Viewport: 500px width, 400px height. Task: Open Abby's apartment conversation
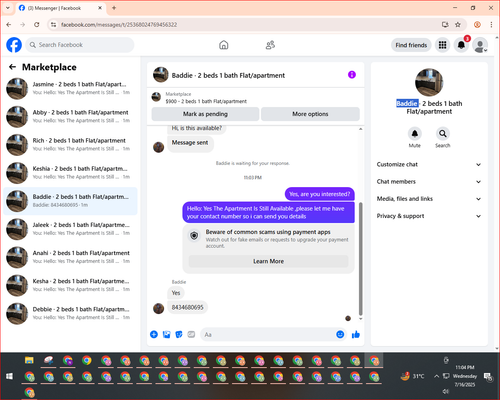(70, 116)
